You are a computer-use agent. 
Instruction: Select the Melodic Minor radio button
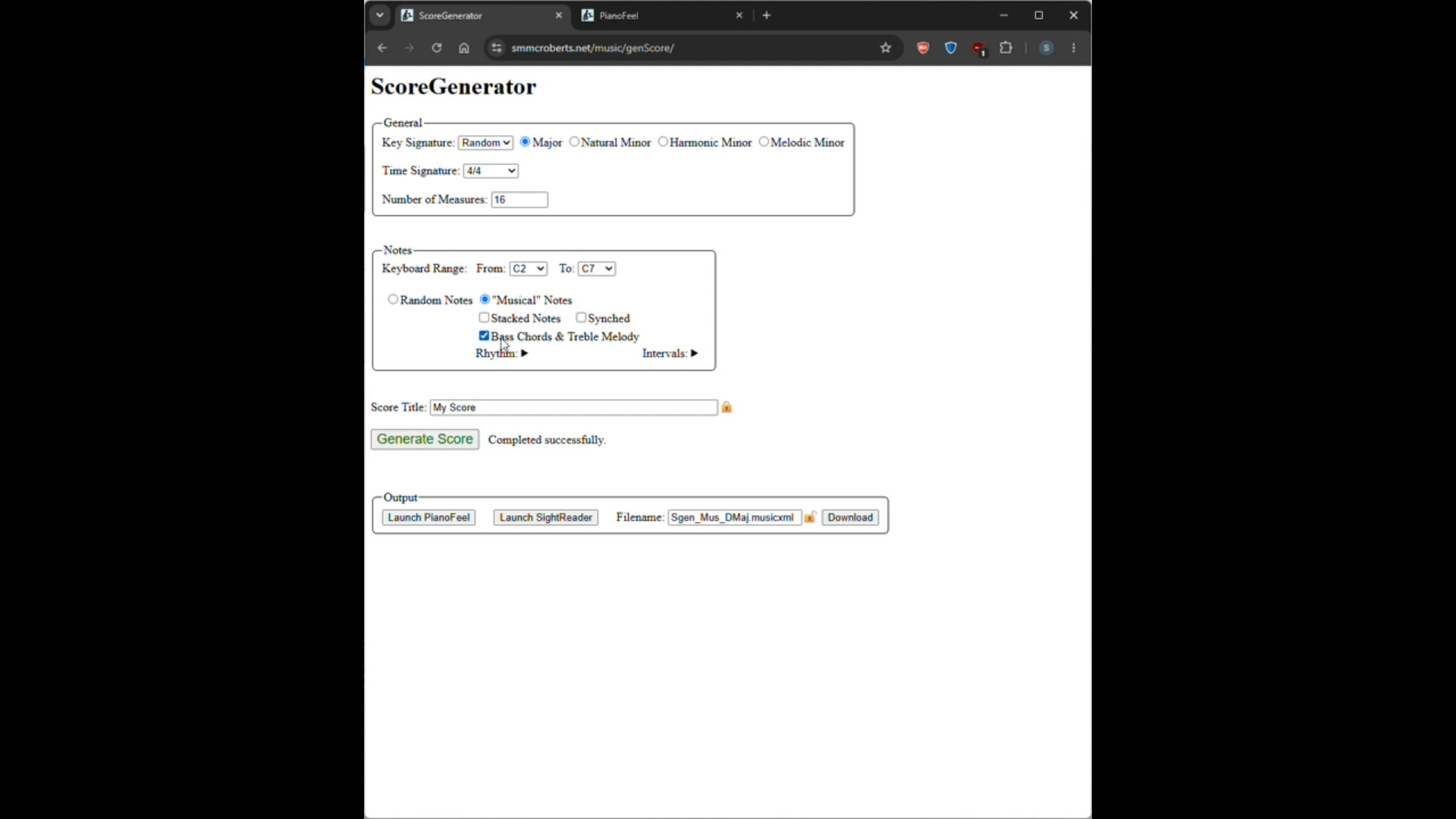(764, 142)
